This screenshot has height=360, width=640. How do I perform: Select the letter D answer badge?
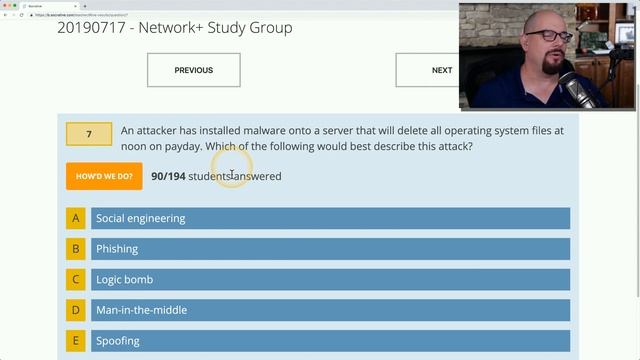[76, 310]
